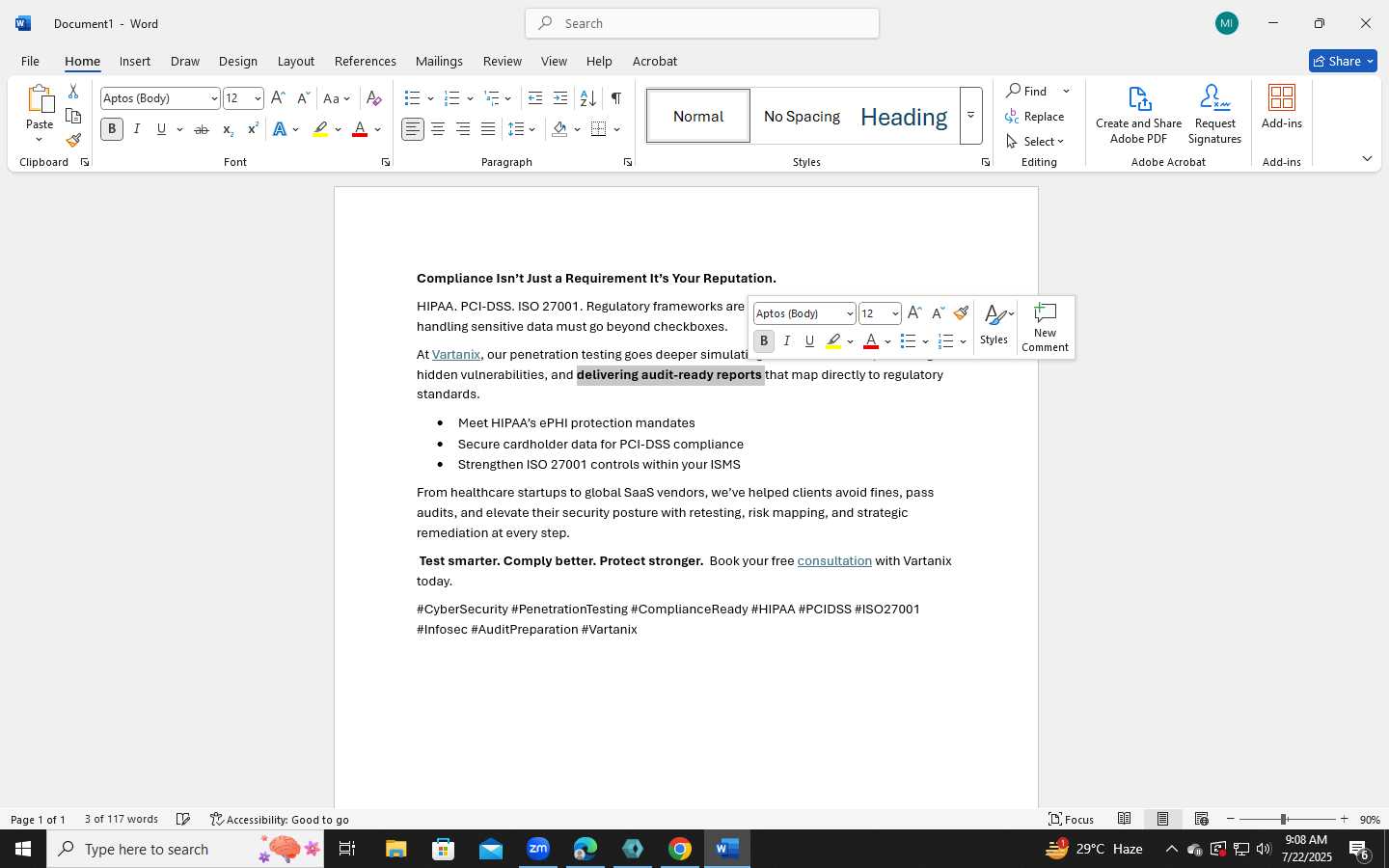Expand ribbon font name dropdown
This screenshot has width=1389, height=868.
tap(214, 98)
